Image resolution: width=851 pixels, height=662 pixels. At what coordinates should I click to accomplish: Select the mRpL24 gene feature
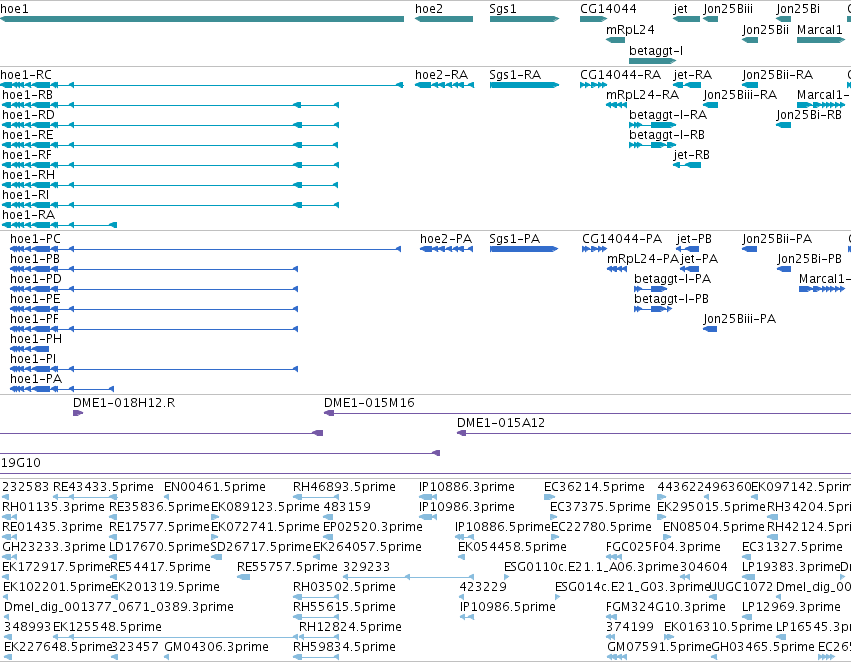point(615,40)
